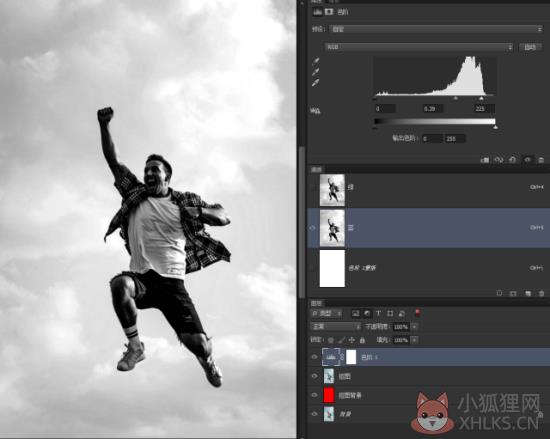Screen dimensions: 550x439
Task: Click the type layer filter T icon
Action: [378, 313]
